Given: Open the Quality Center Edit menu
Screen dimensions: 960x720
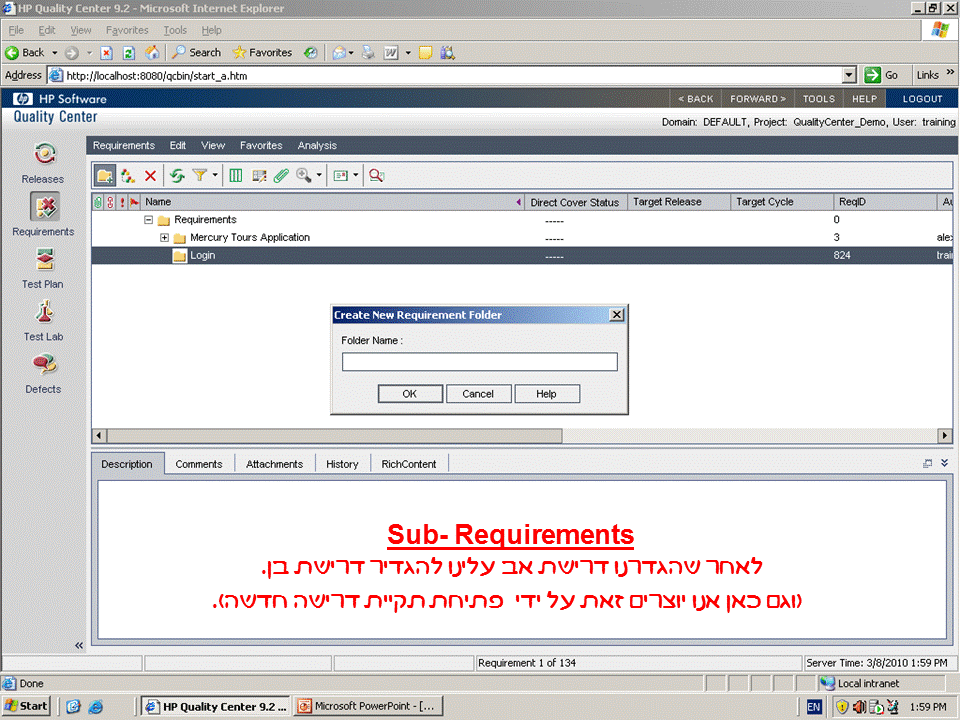Looking at the screenshot, I should (x=178, y=146).
